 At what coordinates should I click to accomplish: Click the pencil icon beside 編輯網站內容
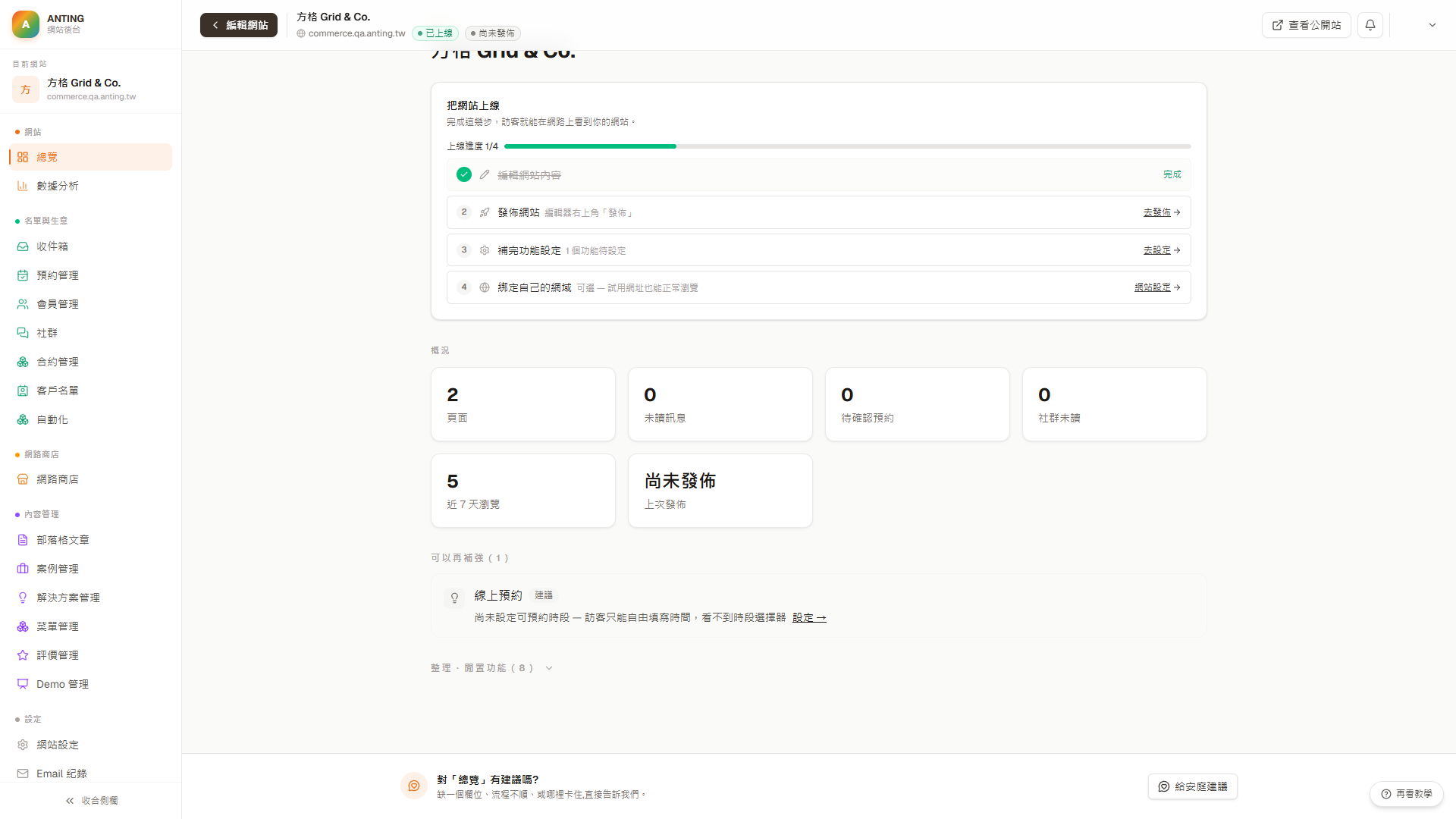point(485,174)
